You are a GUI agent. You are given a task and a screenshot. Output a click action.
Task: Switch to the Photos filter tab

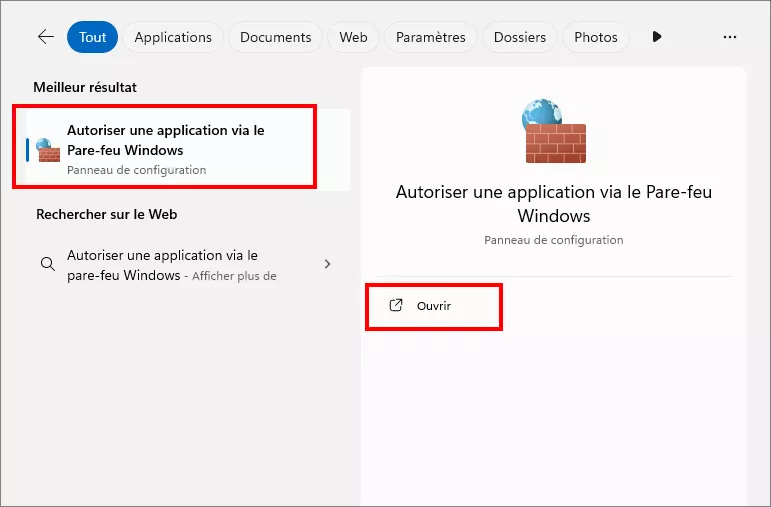coord(595,37)
